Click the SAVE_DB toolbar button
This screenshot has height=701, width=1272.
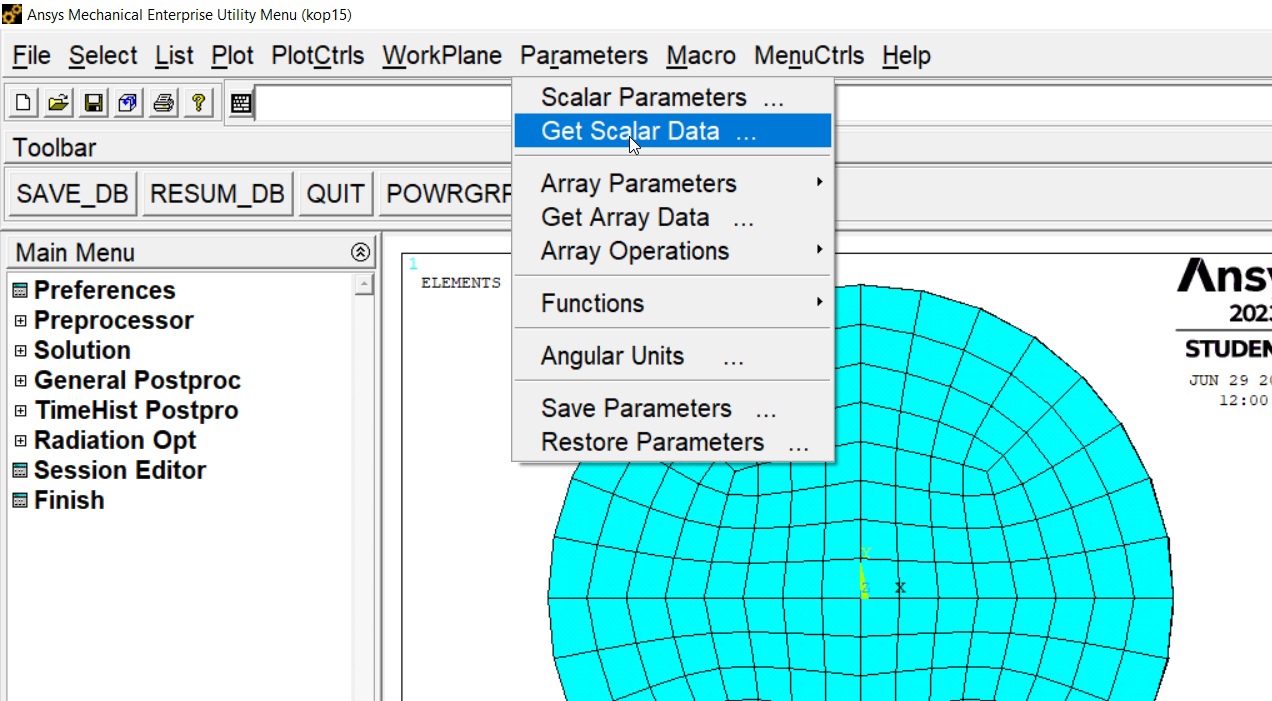(73, 194)
